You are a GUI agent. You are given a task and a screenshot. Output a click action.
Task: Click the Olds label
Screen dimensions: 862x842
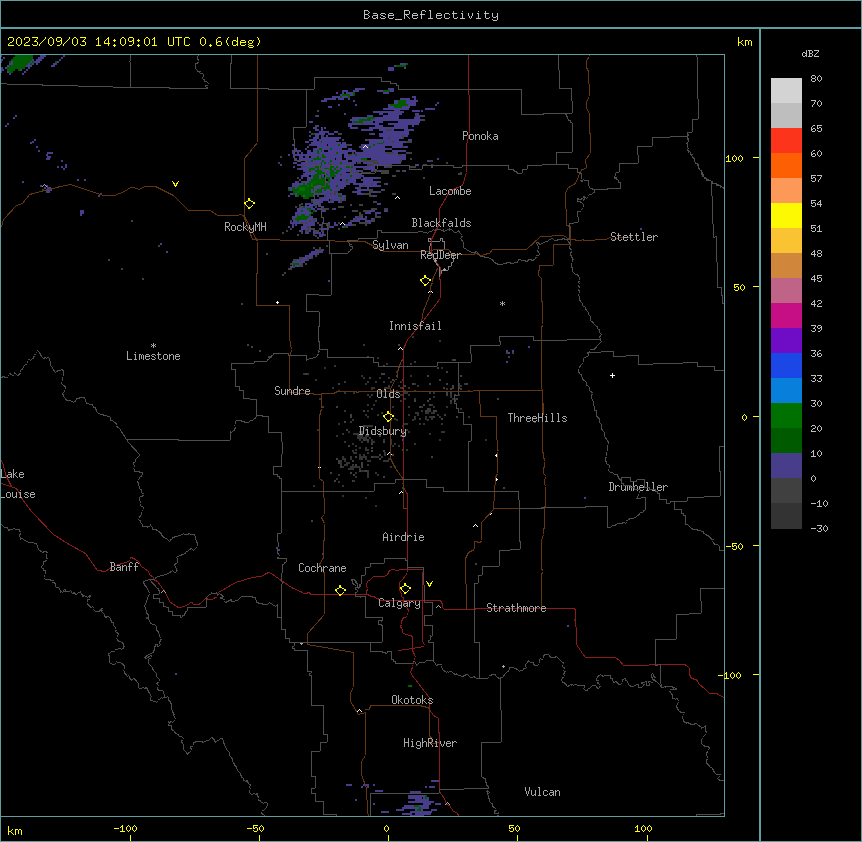coord(388,394)
